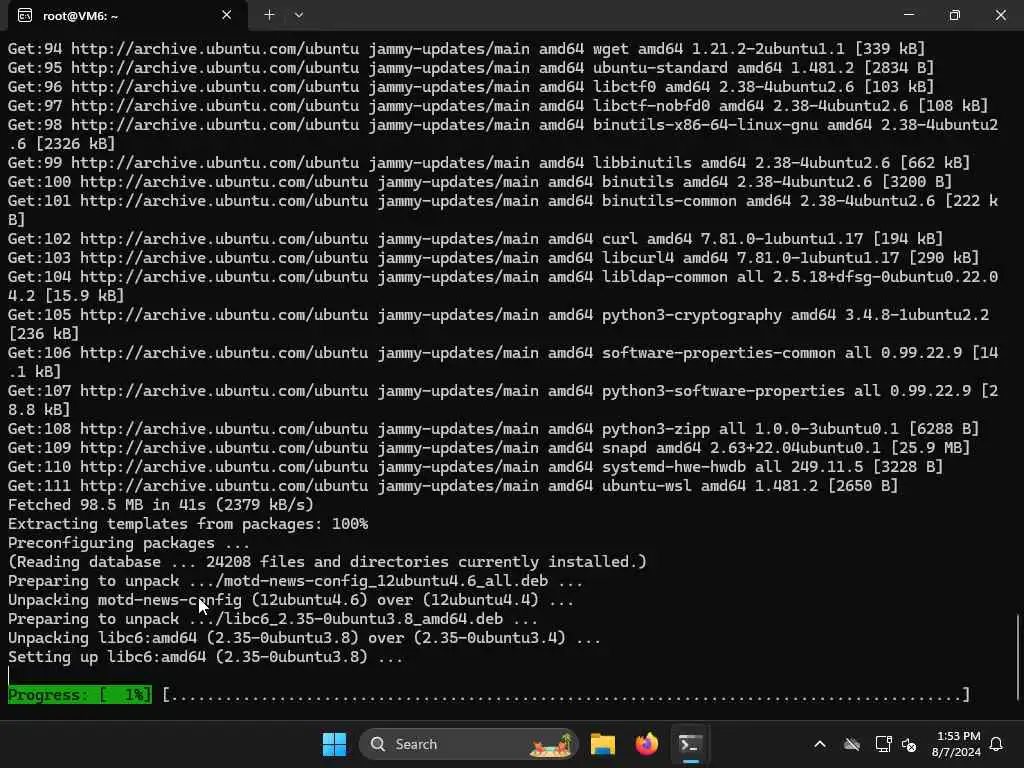This screenshot has width=1024, height=768.
Task: Click the green Progress 1% indicator
Action: tap(80, 695)
